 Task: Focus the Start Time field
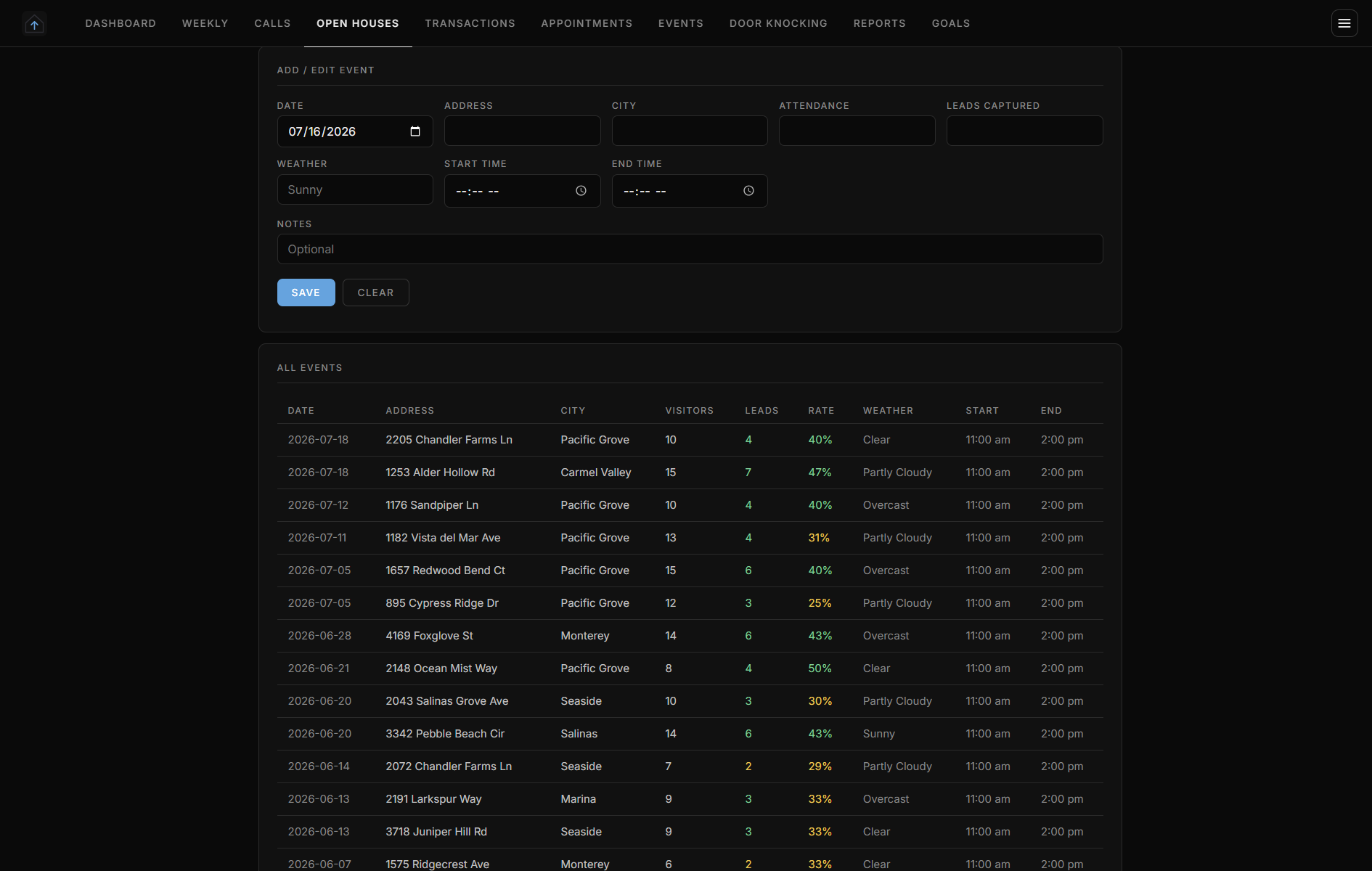(523, 191)
